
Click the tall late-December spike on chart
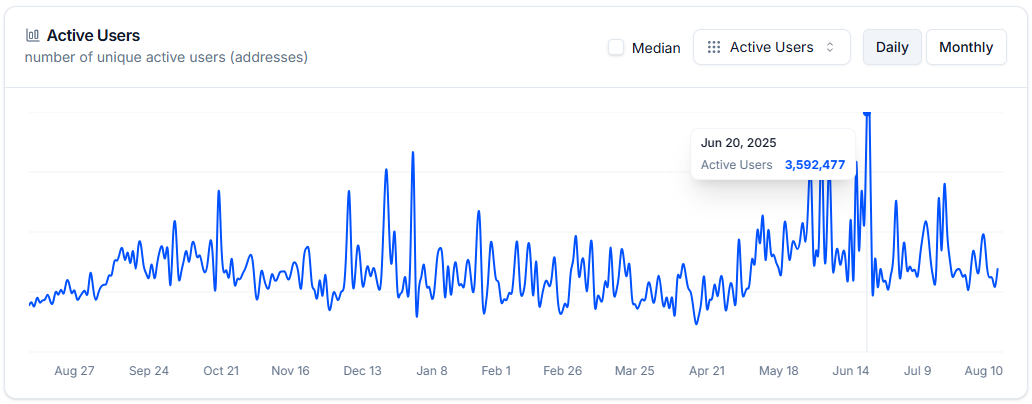point(412,156)
